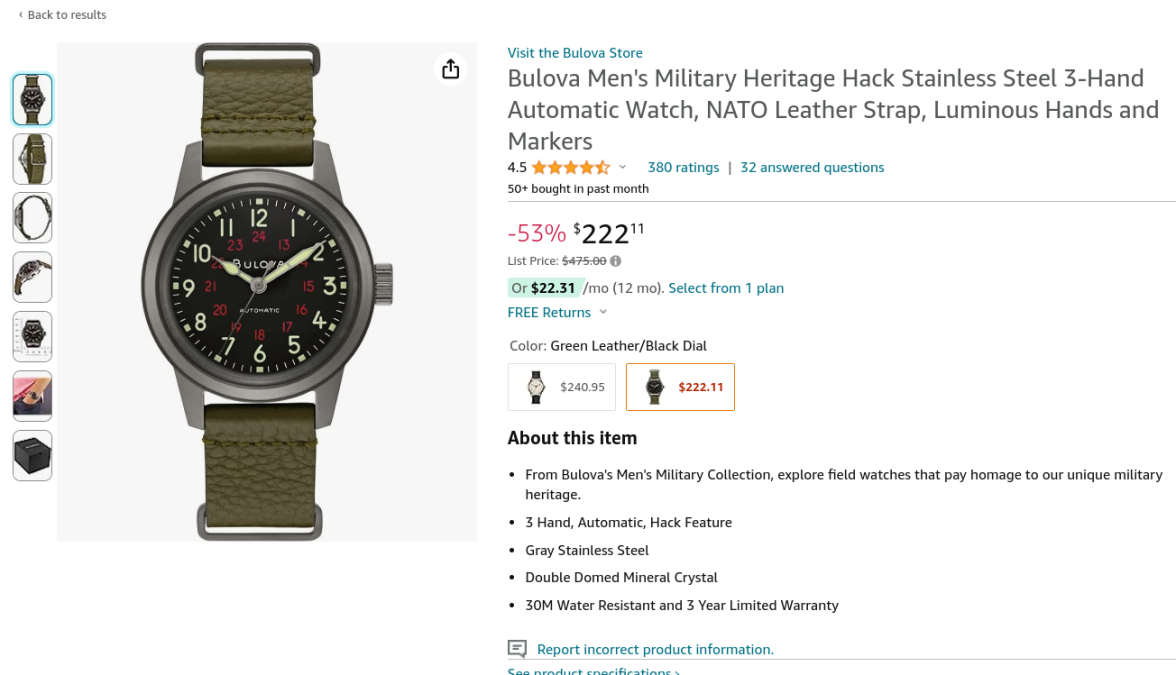Show the watch-on-wrist lifestyle thumbnail
The height and width of the screenshot is (675, 1176).
[x=32, y=396]
